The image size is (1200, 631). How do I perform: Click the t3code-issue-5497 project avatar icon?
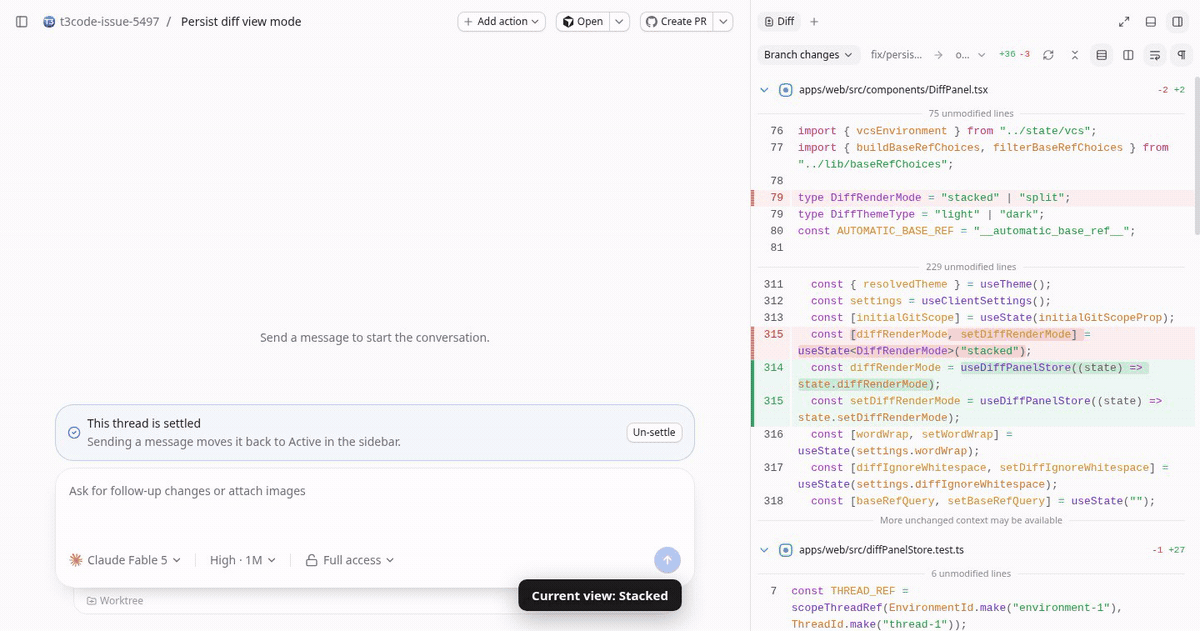click(49, 22)
